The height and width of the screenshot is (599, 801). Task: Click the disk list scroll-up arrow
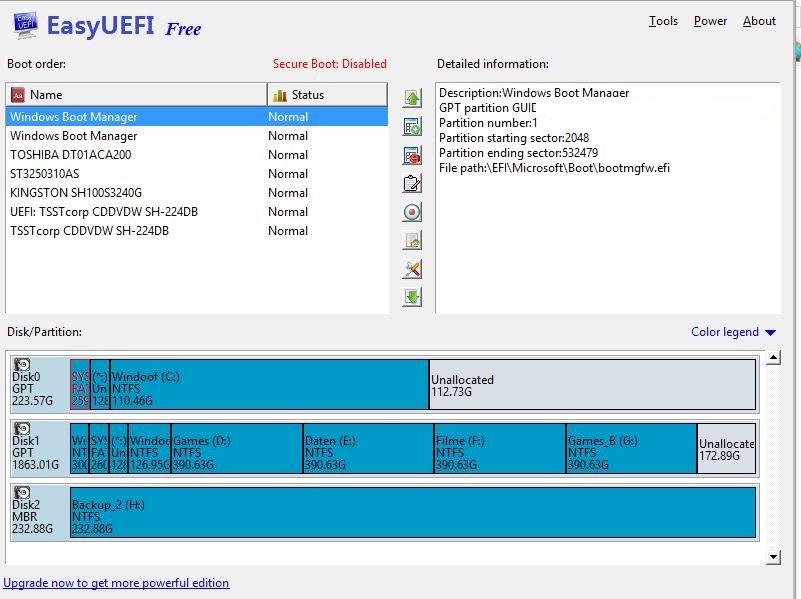[773, 357]
